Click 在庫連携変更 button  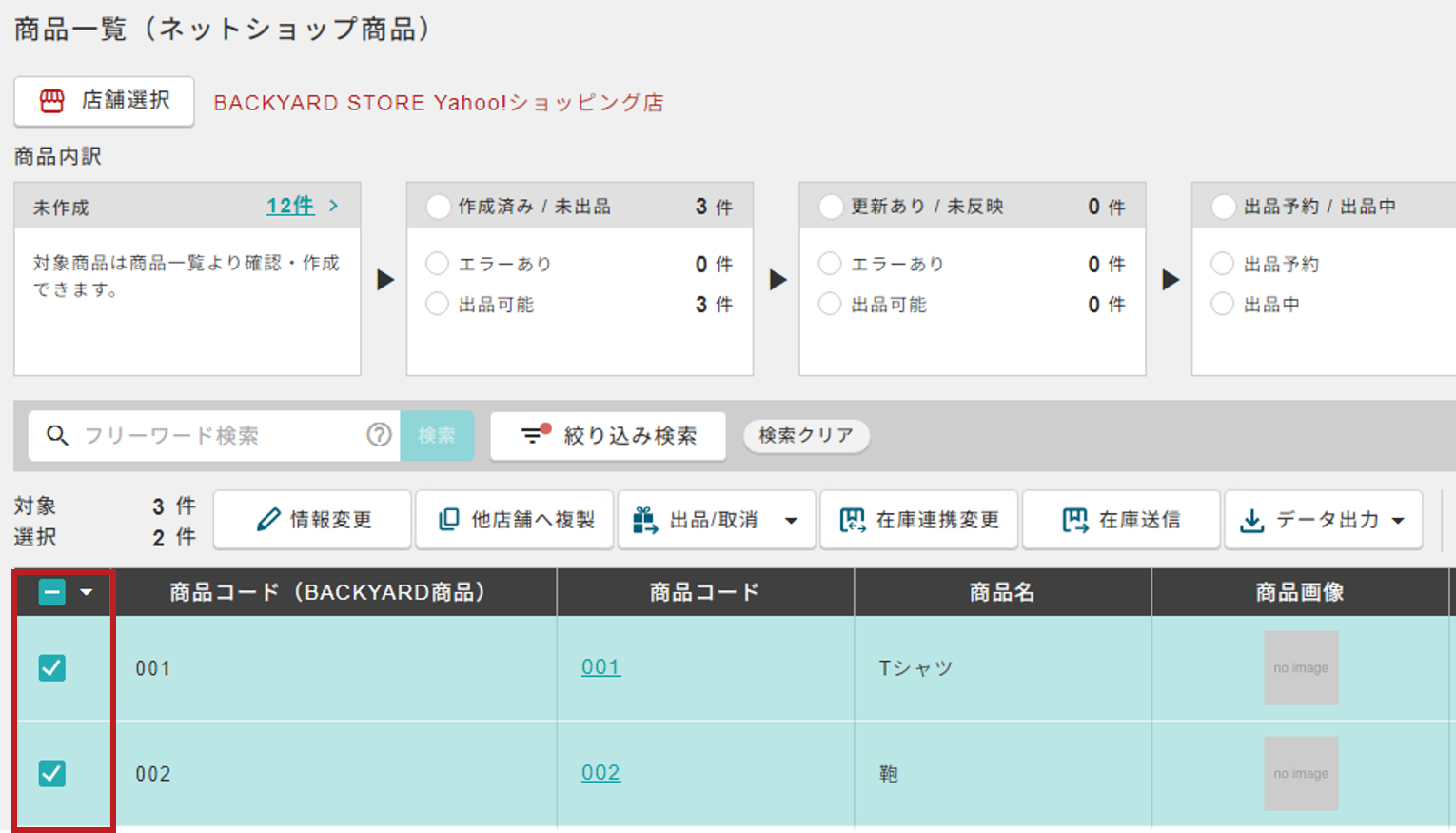pyautogui.click(x=919, y=520)
